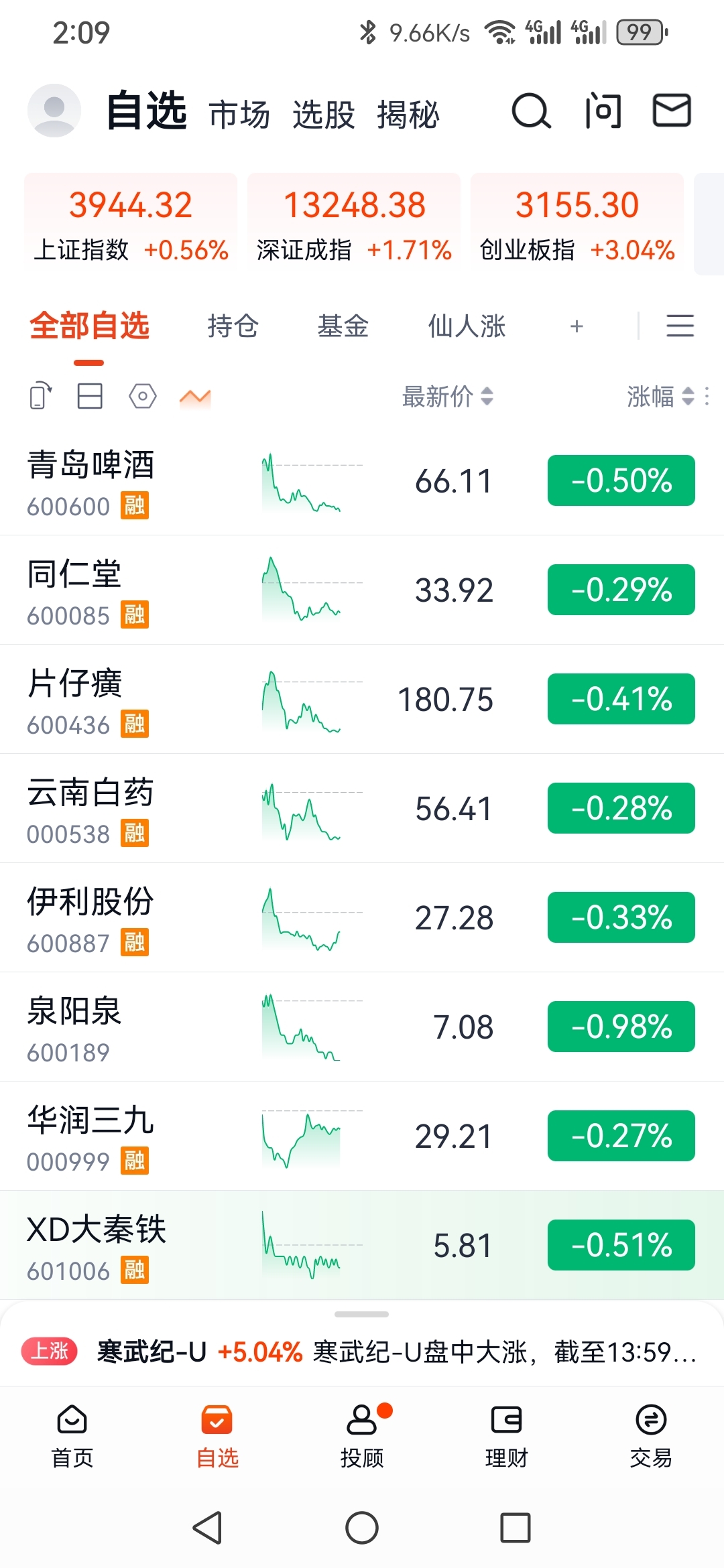Tap the 问 ask icon
Screen dimensions: 724x1568
point(603,111)
